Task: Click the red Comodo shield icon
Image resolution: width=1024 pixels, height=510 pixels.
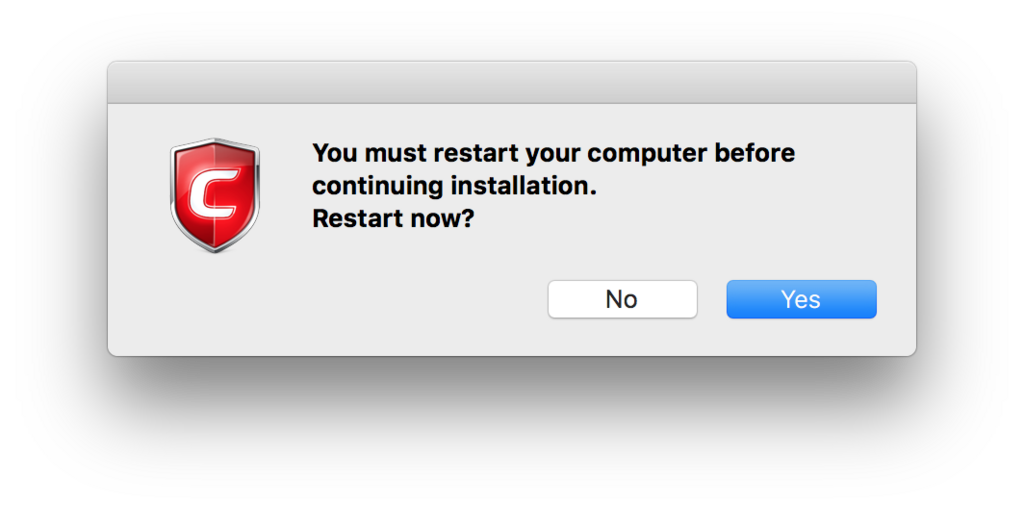Action: [x=215, y=195]
